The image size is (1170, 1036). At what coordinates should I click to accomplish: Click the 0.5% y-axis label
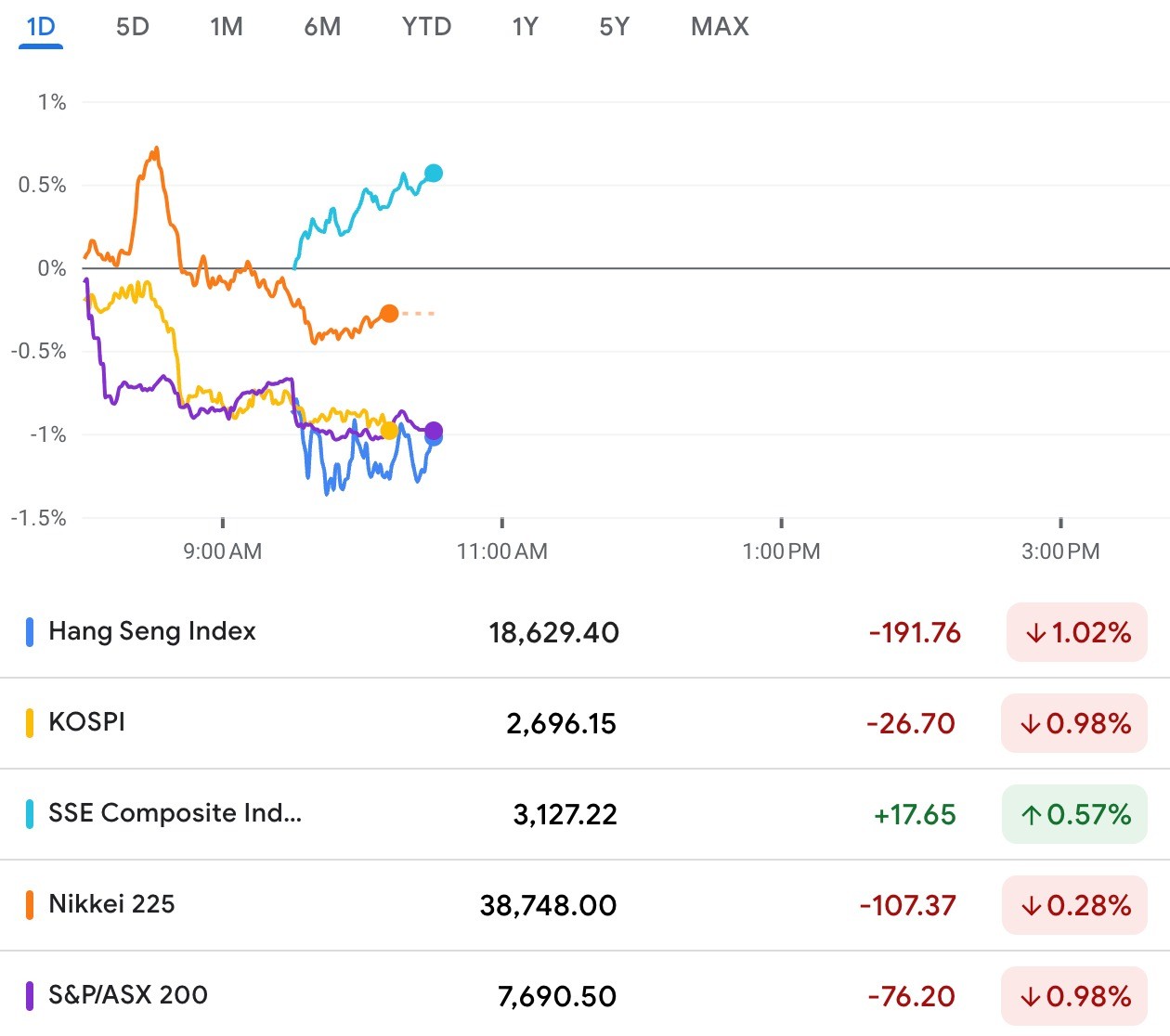(x=43, y=185)
